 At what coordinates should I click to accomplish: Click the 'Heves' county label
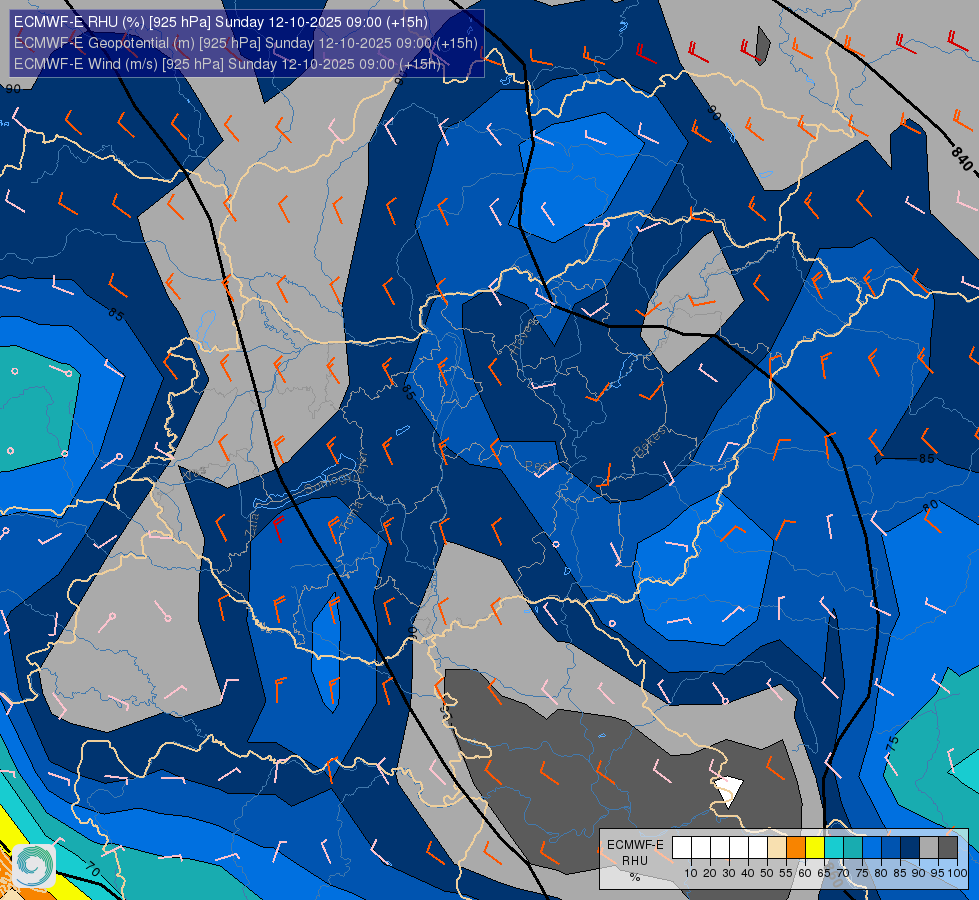[523, 336]
